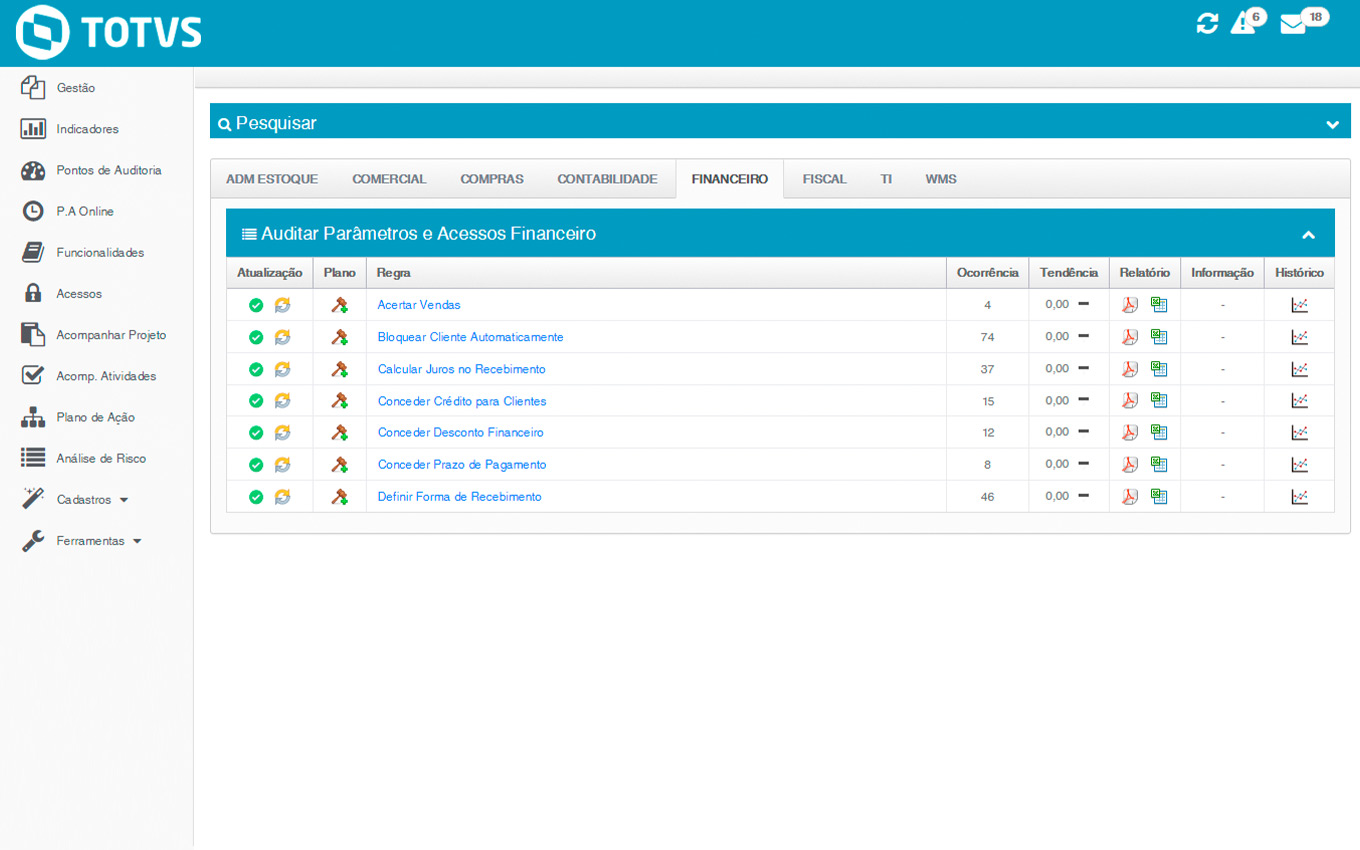The height and width of the screenshot is (850, 1360).
Task: Collapse Auditar Parâmetros e Acessos Financeiro panel
Action: pyautogui.click(x=1308, y=235)
